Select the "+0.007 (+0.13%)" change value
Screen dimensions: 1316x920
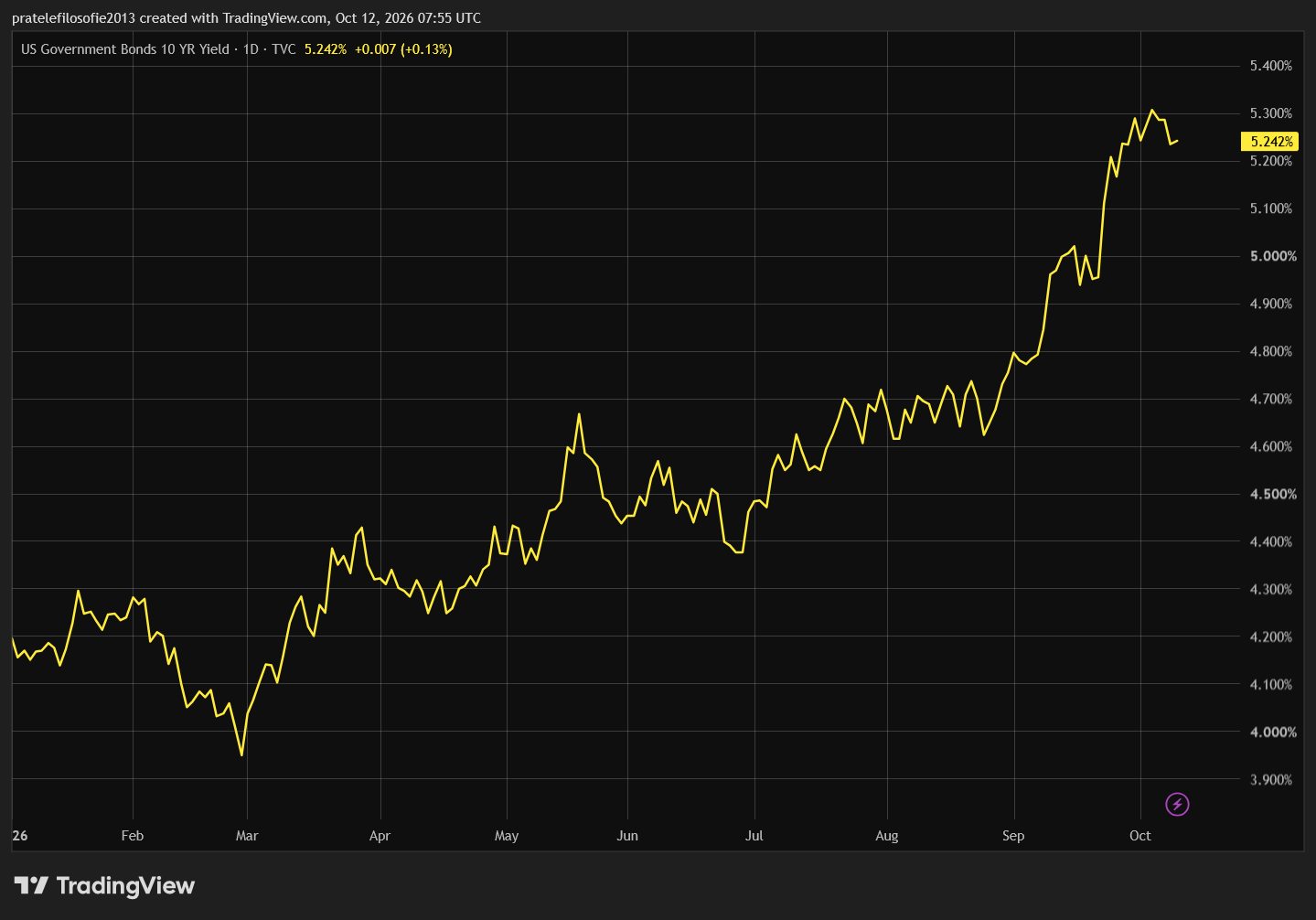pos(403,49)
